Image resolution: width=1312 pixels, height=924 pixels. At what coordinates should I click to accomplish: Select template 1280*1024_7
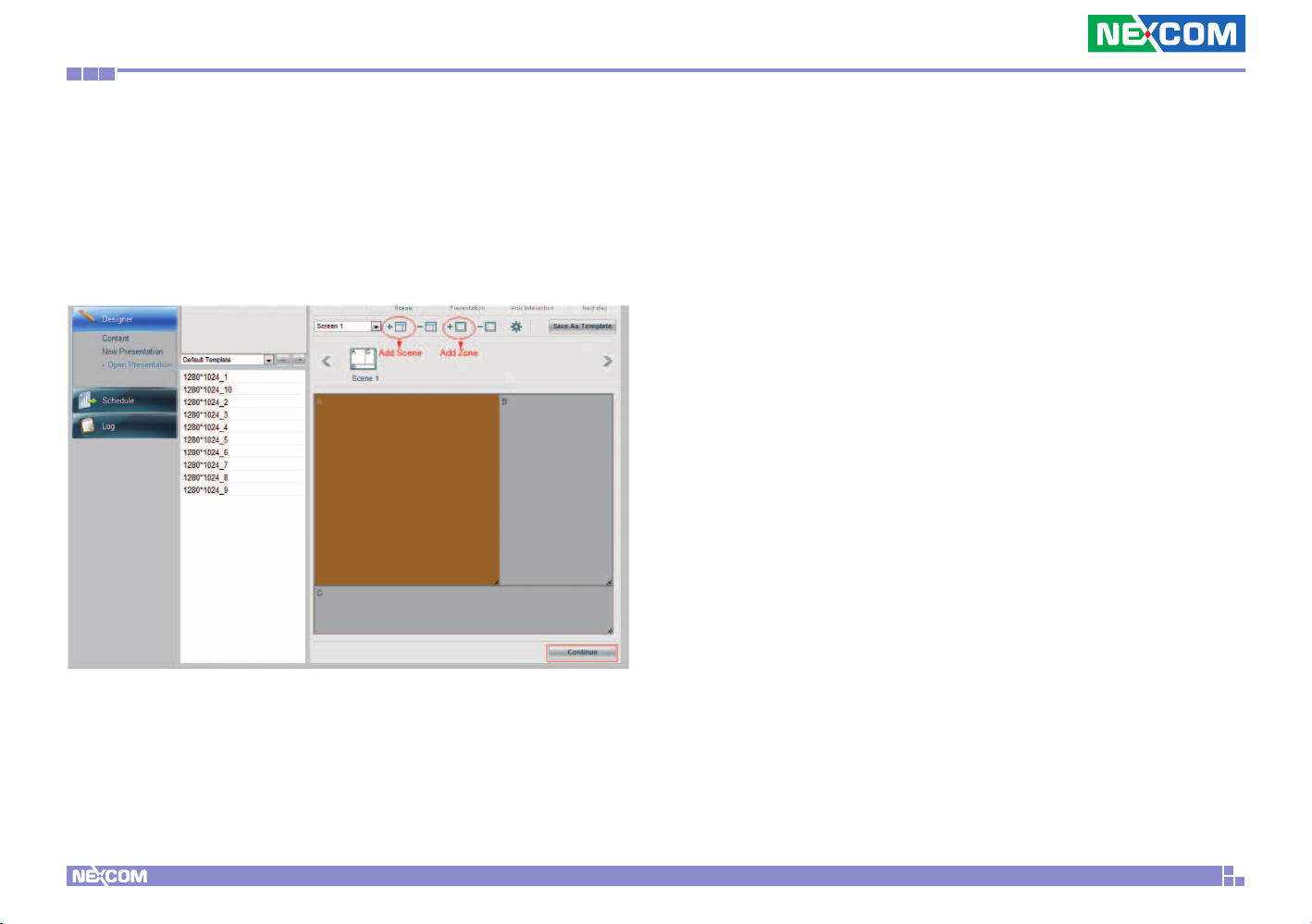tap(242, 465)
